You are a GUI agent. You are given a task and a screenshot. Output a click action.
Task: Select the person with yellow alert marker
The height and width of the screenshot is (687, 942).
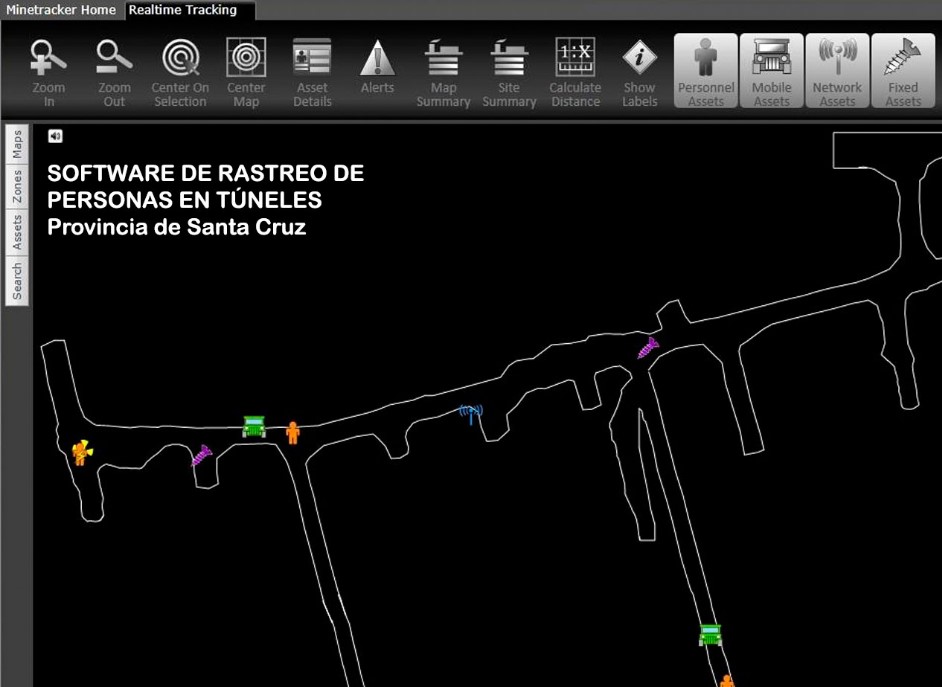coord(82,452)
